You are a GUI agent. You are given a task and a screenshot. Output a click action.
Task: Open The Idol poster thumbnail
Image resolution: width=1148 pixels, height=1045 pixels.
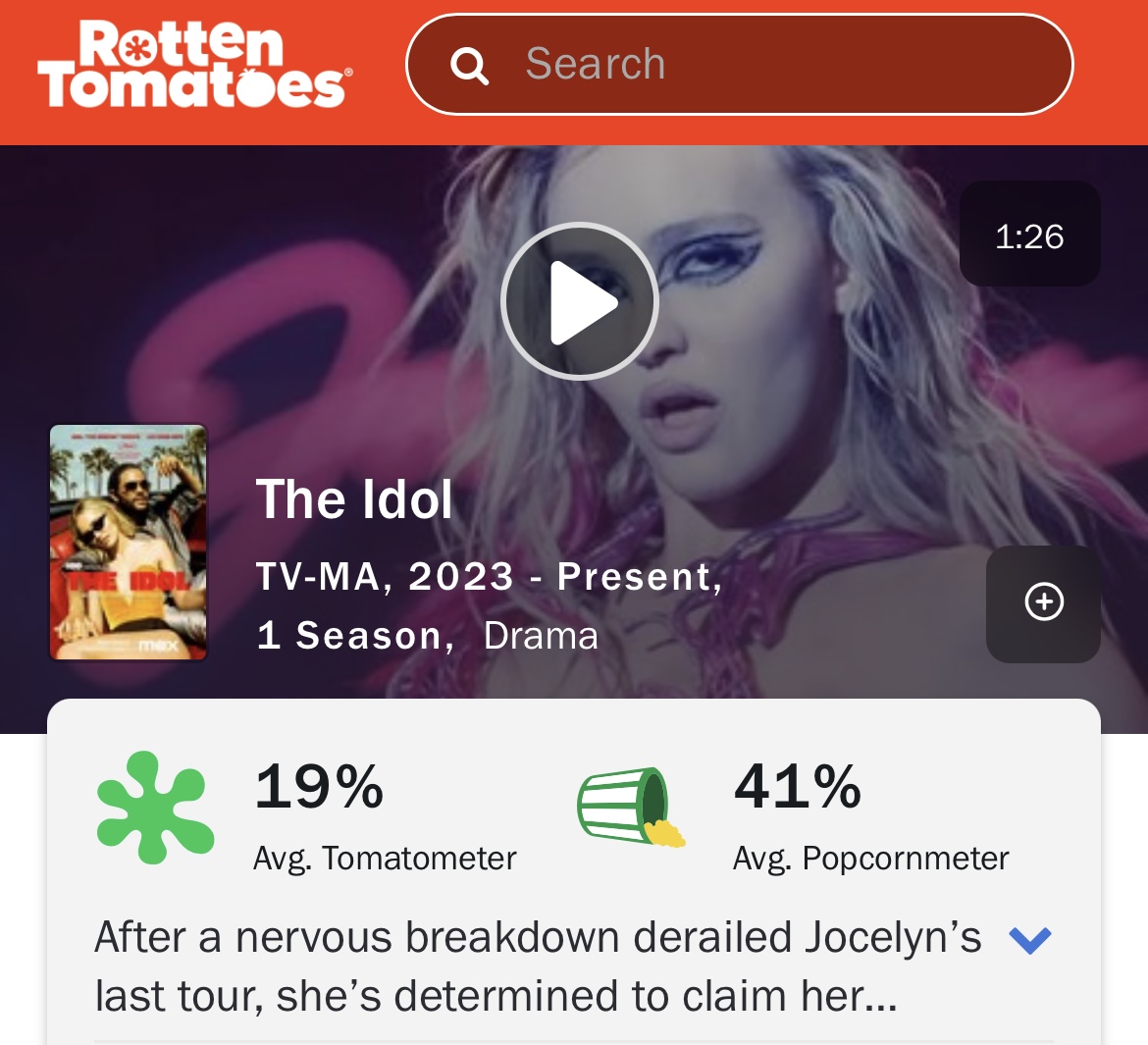(129, 542)
